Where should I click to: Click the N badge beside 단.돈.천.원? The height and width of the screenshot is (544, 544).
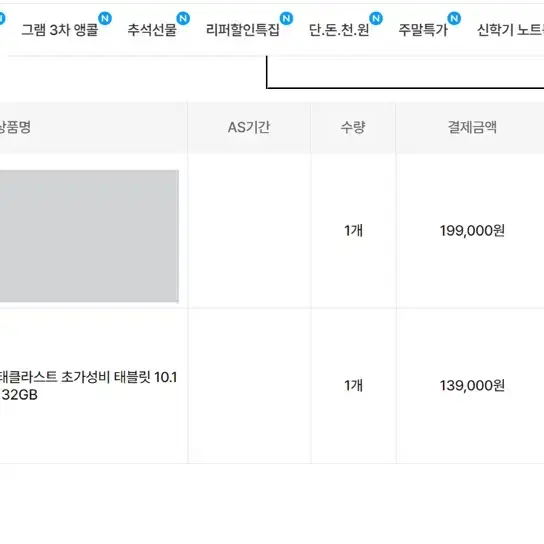pos(376,18)
